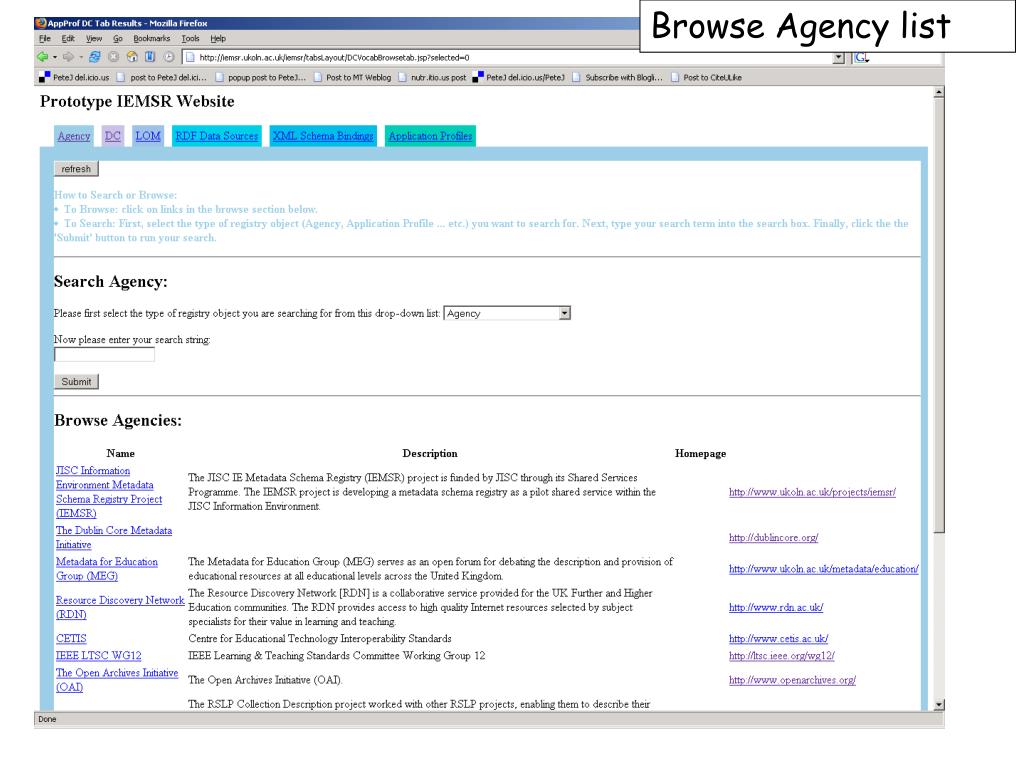
Task: Open the 'nutr.itio.us post' bookmark
Action: pyautogui.click(x=432, y=78)
